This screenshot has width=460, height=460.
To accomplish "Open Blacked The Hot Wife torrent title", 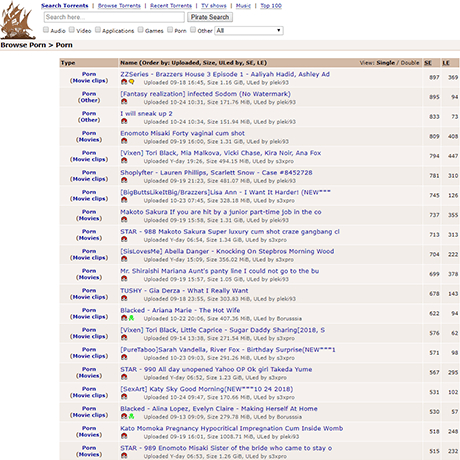I will coord(180,310).
